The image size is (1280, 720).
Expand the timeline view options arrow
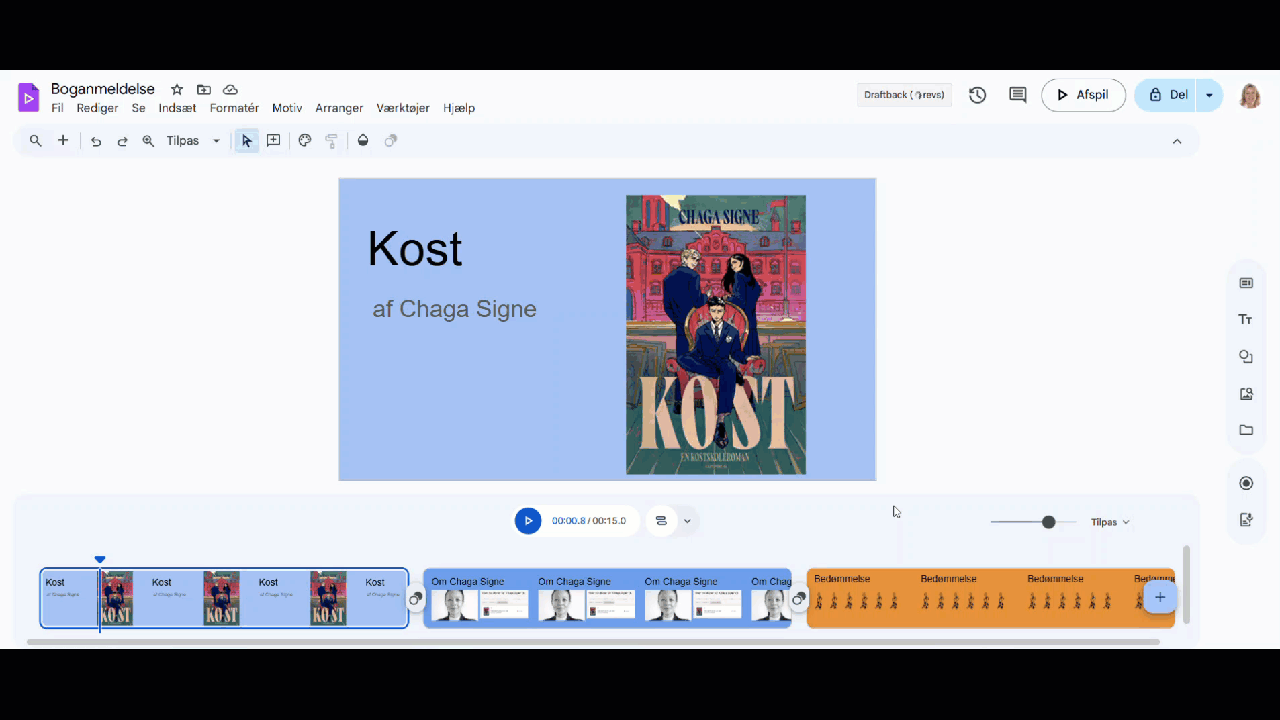[687, 521]
